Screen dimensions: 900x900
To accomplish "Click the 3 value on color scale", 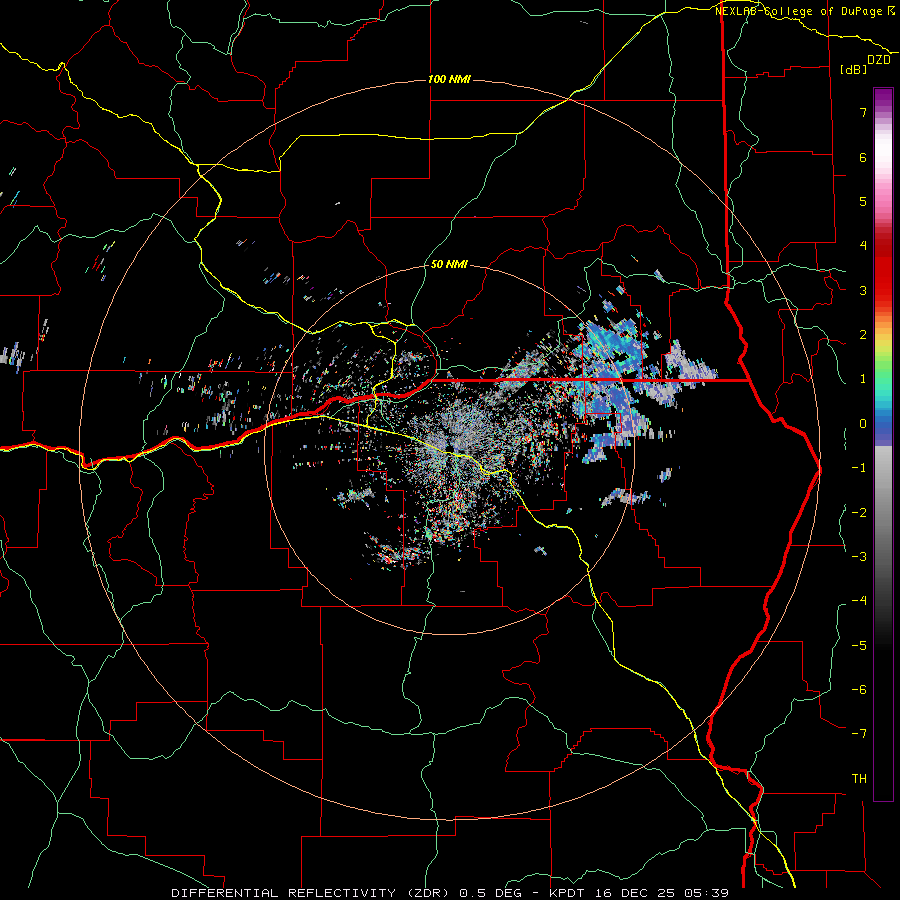I will point(863,290).
